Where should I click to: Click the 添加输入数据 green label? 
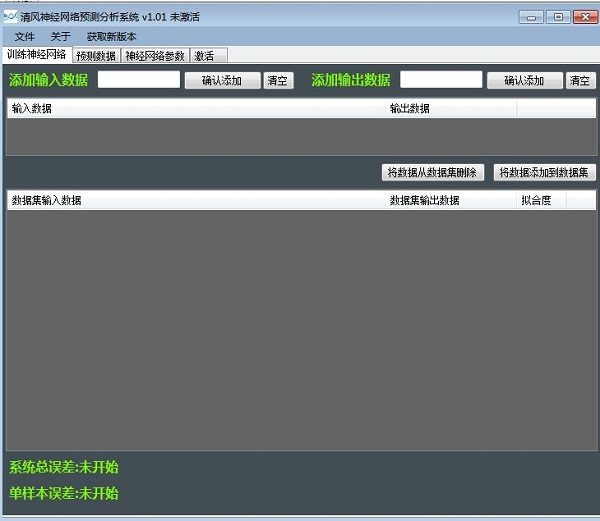coord(49,80)
